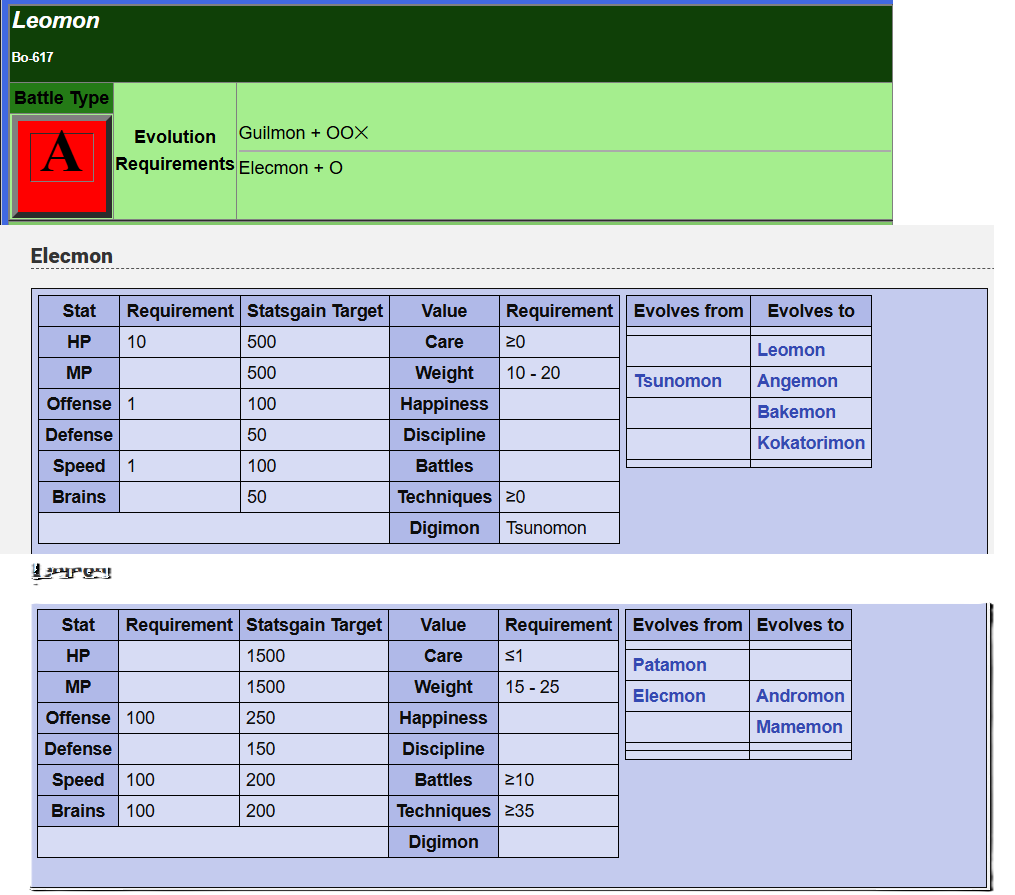The image size is (1015, 895).
Task: Click Elecmon Techniques requirement '≥0'
Action: coord(559,498)
